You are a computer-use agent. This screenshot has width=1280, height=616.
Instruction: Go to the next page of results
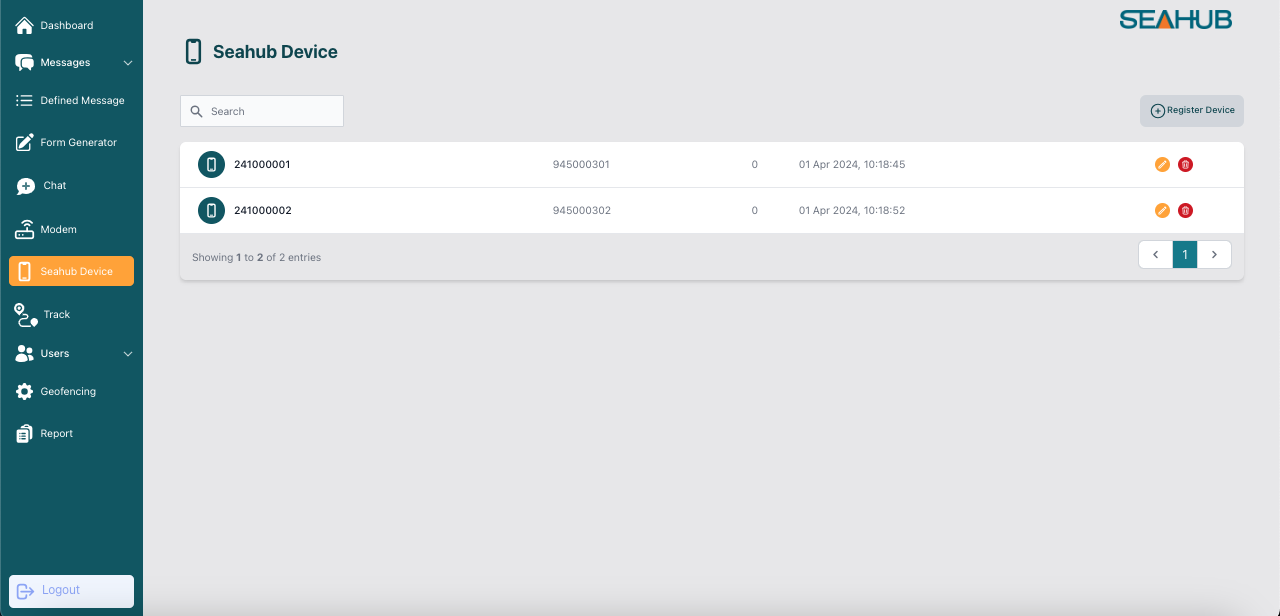(1214, 255)
